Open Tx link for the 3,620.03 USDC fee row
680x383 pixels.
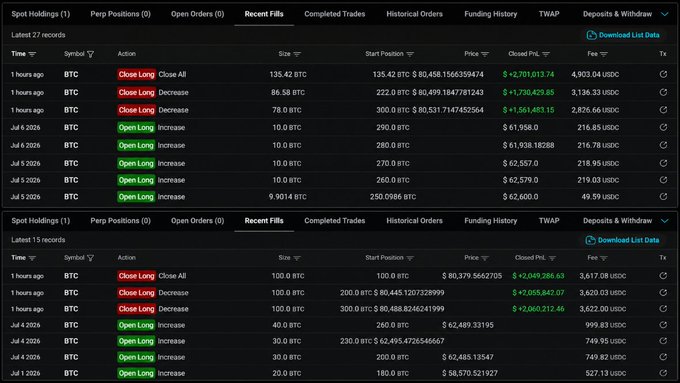coord(663,292)
